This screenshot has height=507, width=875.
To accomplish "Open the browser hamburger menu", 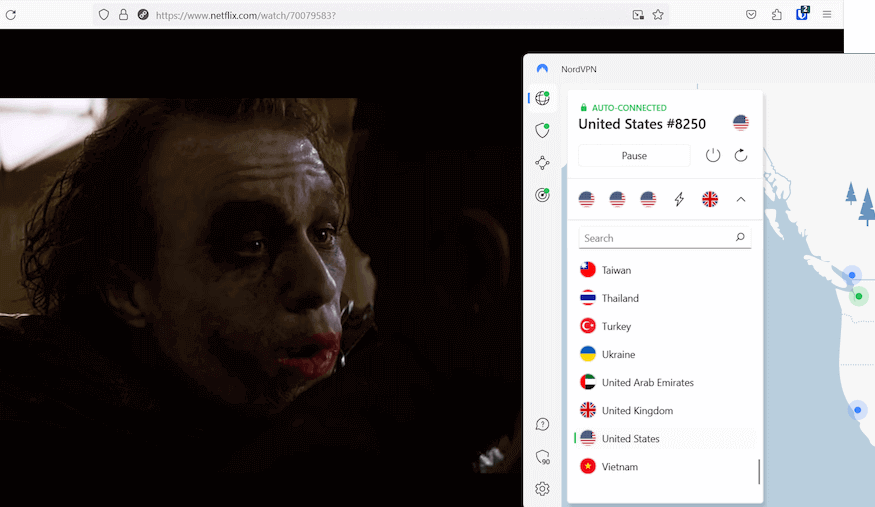I will point(827,15).
